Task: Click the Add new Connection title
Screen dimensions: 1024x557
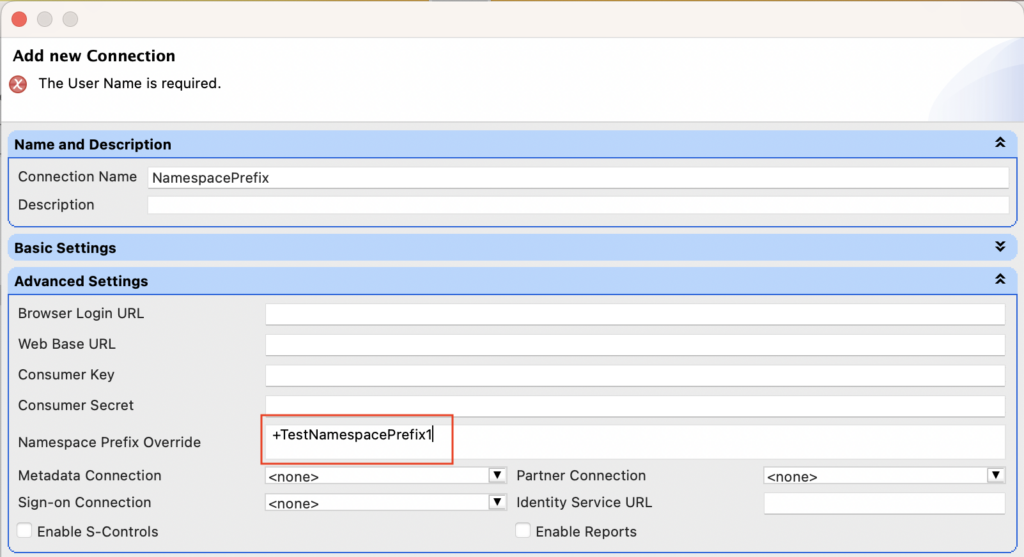Action: pyautogui.click(x=94, y=56)
